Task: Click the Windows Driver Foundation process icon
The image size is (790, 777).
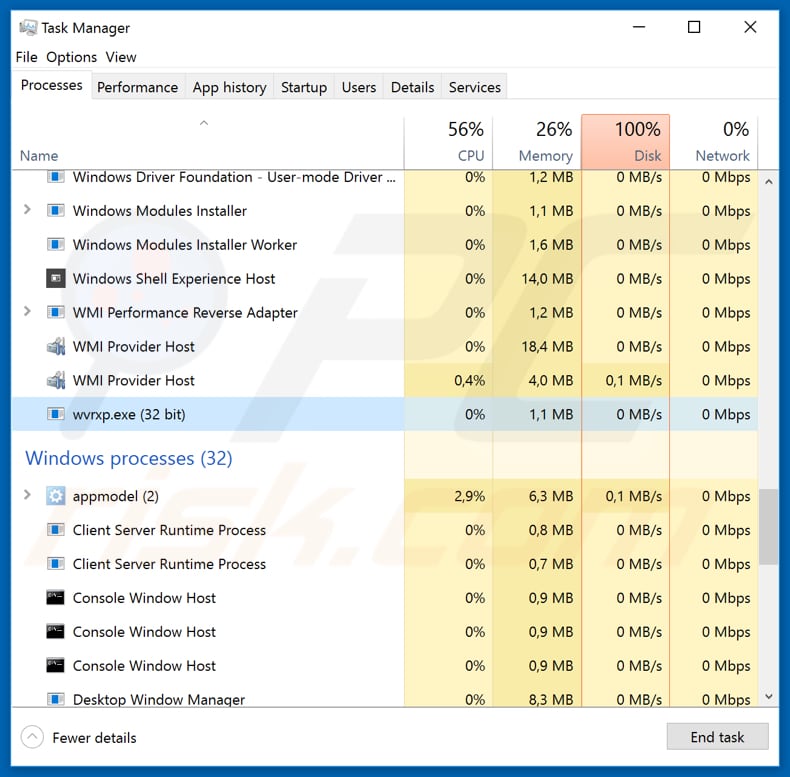Action: [x=56, y=177]
